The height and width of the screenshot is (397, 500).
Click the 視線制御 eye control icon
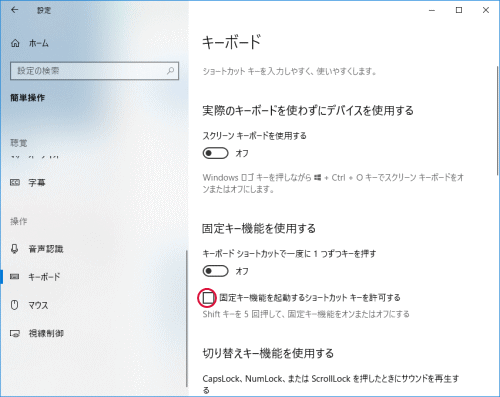tap(15, 333)
